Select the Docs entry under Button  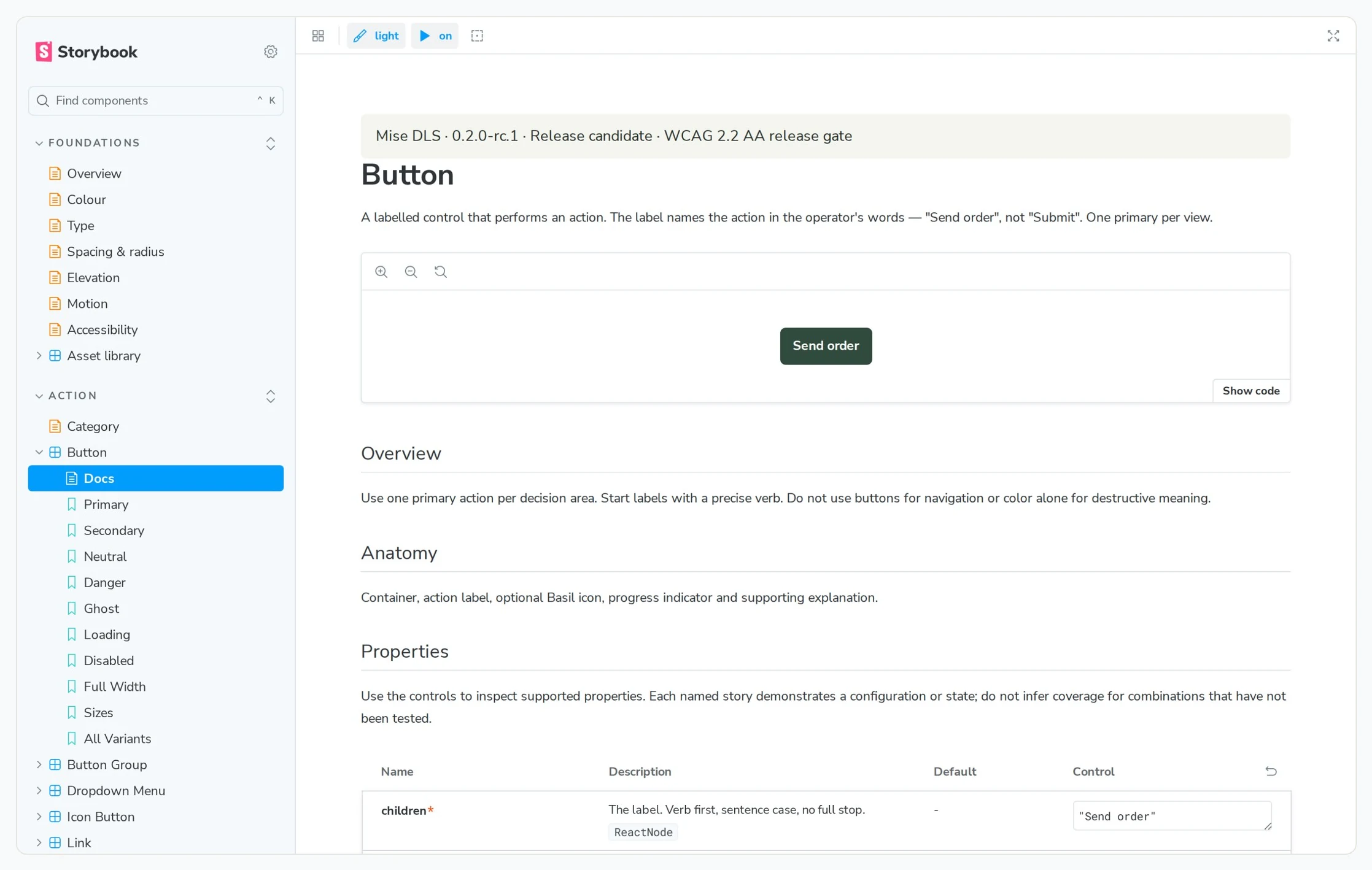click(x=156, y=478)
